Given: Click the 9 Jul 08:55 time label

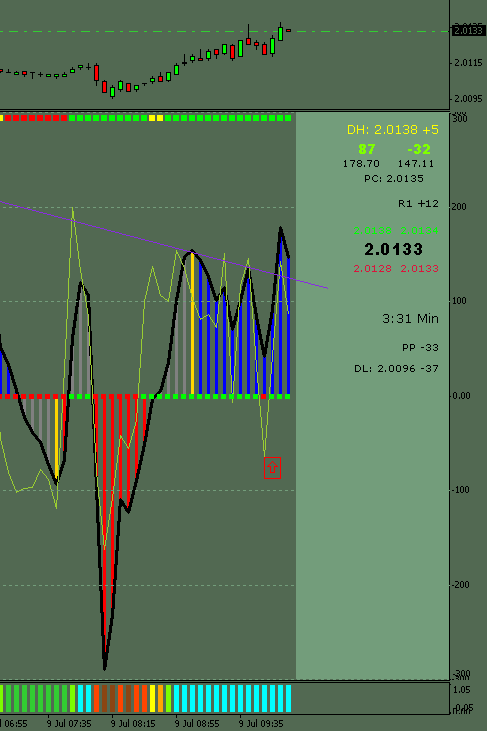Looking at the screenshot, I should [x=197, y=724].
